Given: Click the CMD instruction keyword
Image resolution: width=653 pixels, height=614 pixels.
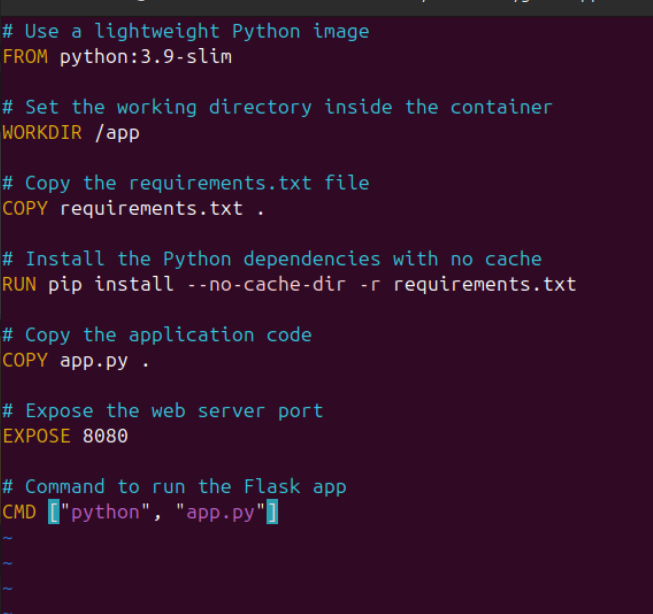Looking at the screenshot, I should [19, 513].
